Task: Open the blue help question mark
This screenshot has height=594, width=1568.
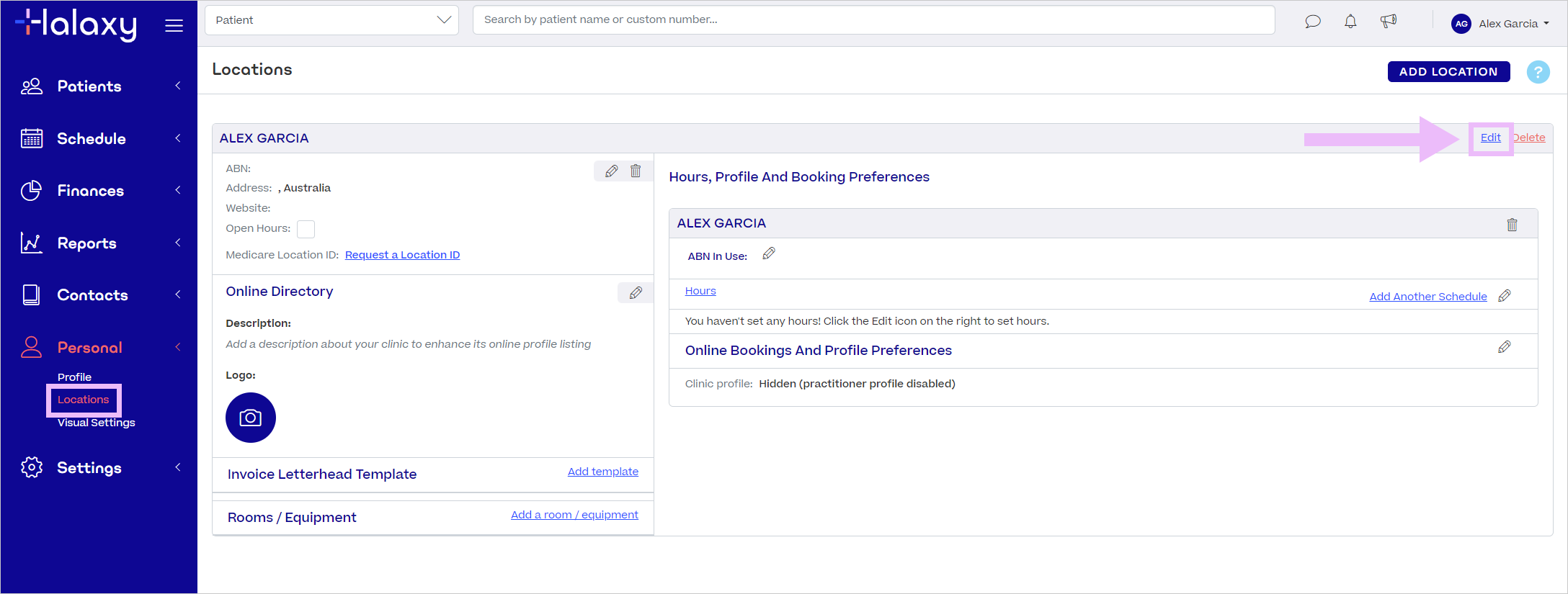Action: (1538, 72)
